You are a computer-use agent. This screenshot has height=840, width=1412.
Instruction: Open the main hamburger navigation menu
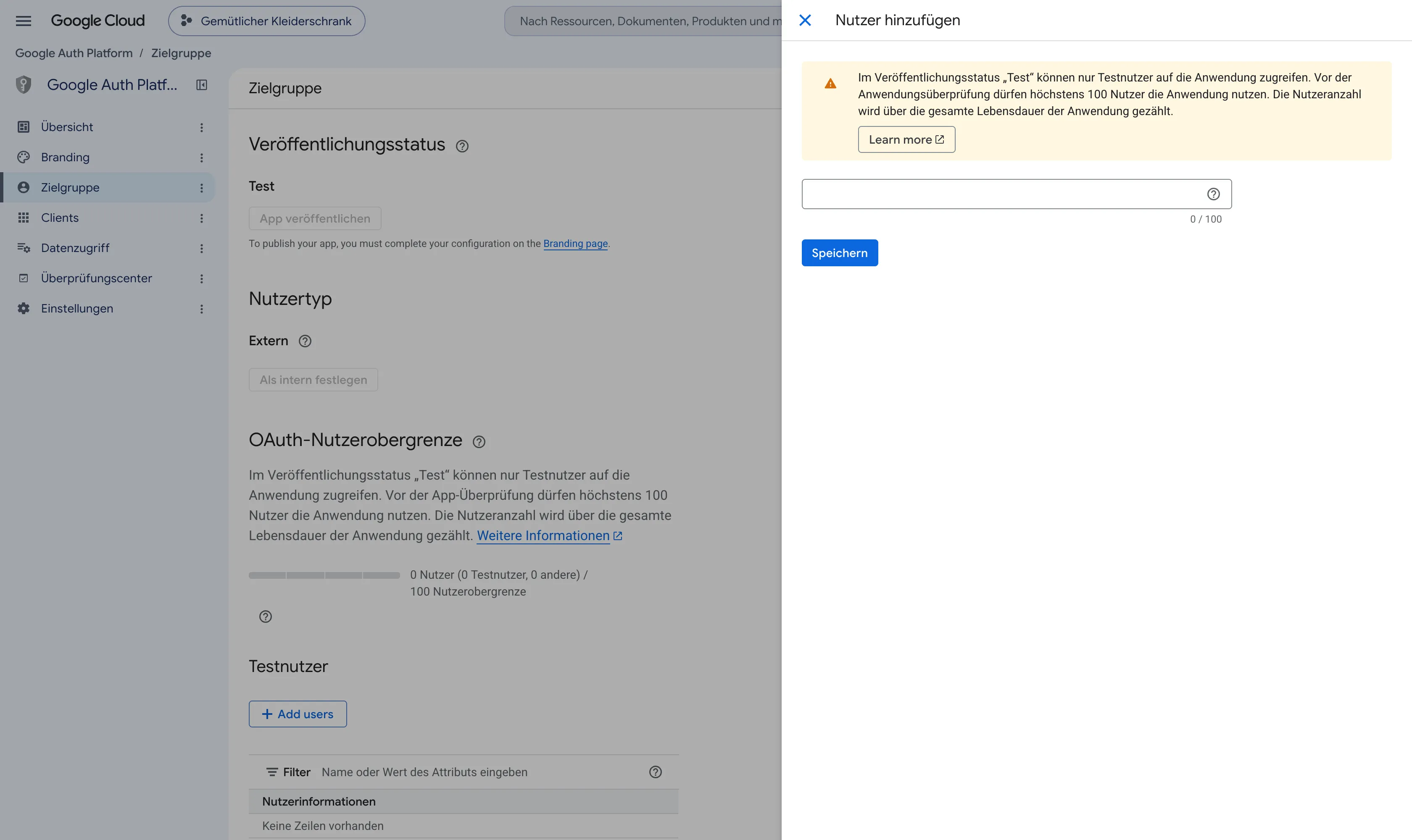23,21
